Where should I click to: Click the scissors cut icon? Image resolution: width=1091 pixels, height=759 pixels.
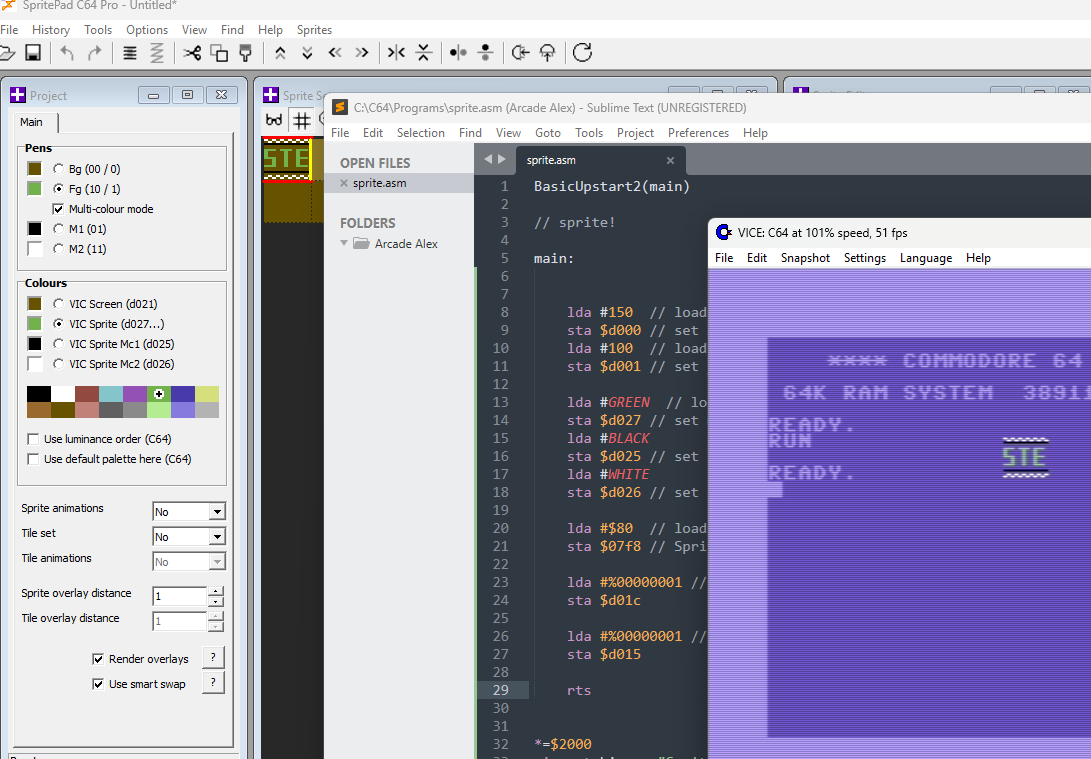pos(192,53)
